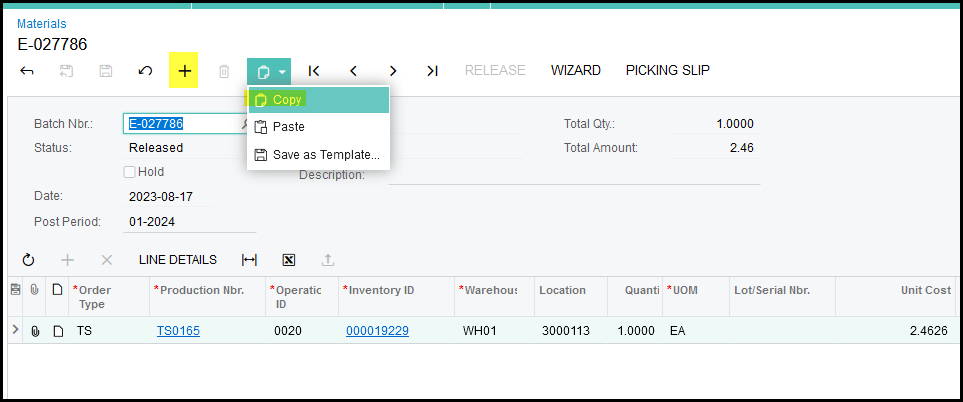
Task: Fit grid columns to width icon
Action: 249,260
